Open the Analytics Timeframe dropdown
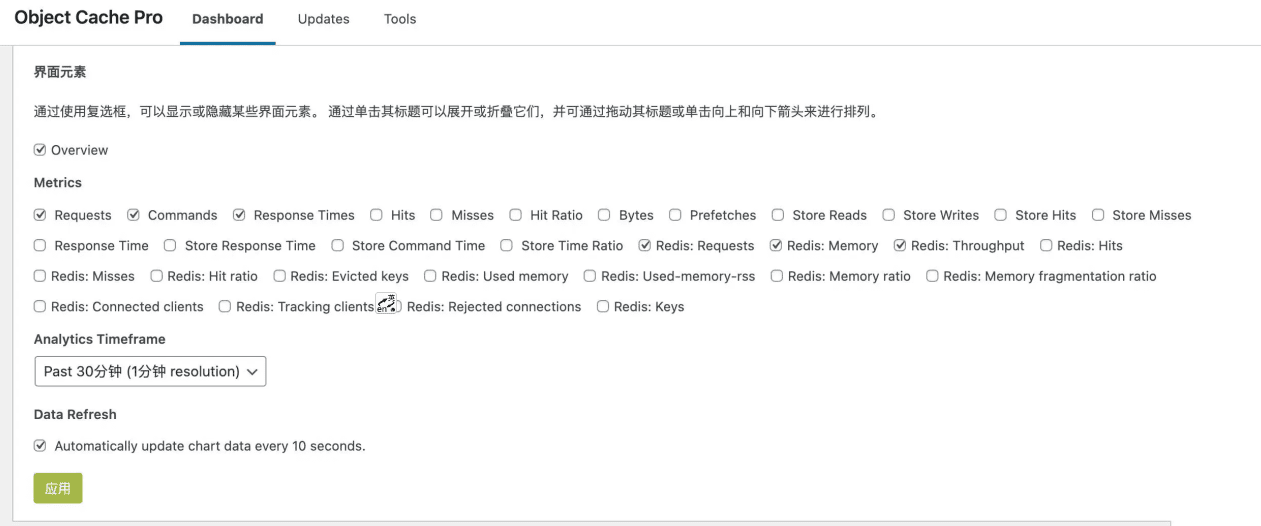 pyautogui.click(x=150, y=371)
